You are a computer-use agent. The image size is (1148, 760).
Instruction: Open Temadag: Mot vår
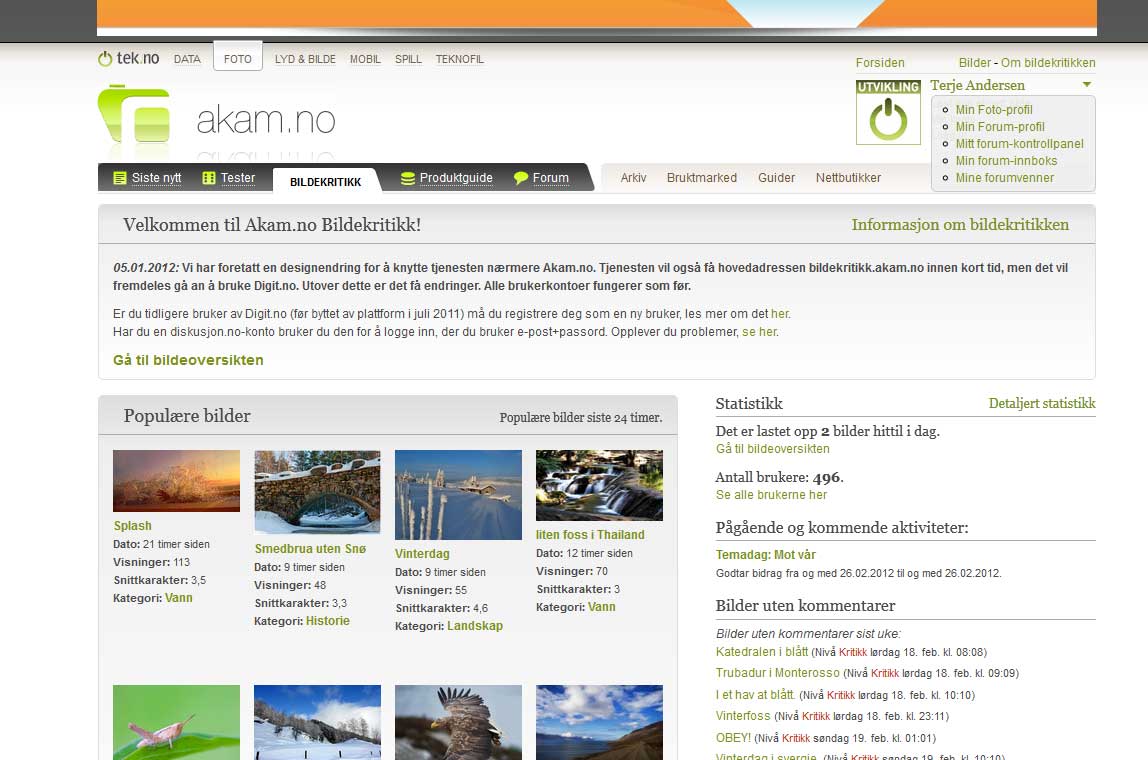pyautogui.click(x=765, y=555)
